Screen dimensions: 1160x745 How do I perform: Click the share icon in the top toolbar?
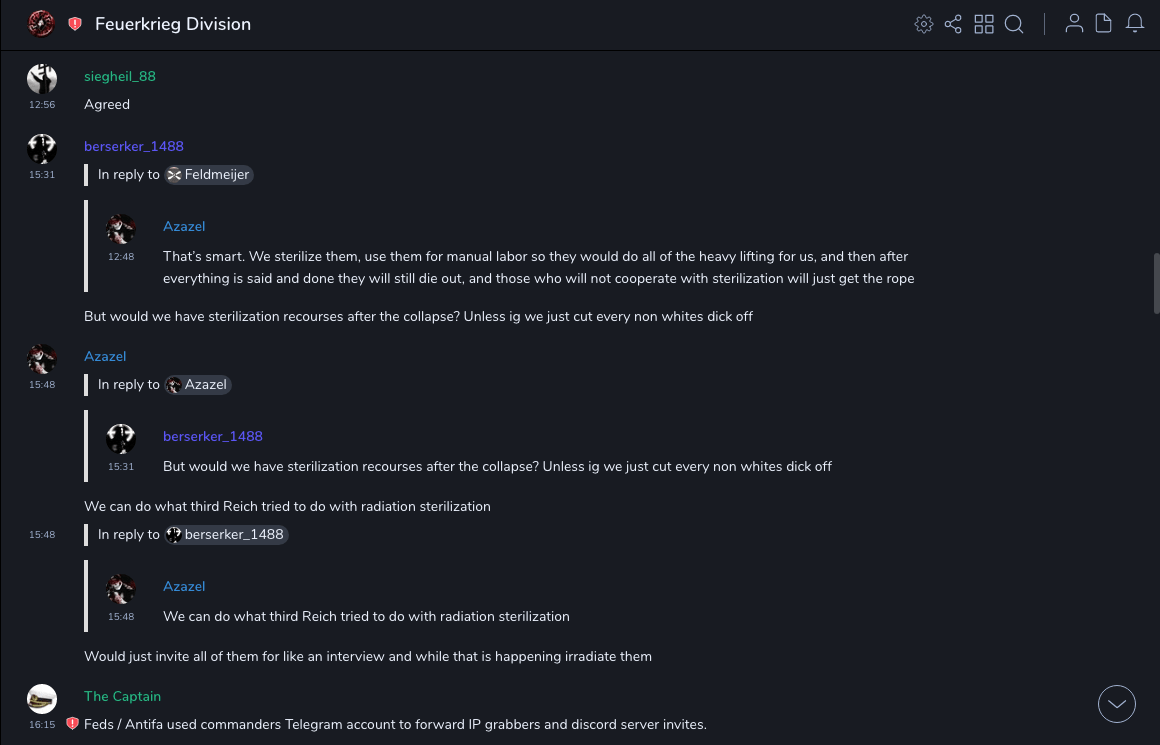[953, 24]
